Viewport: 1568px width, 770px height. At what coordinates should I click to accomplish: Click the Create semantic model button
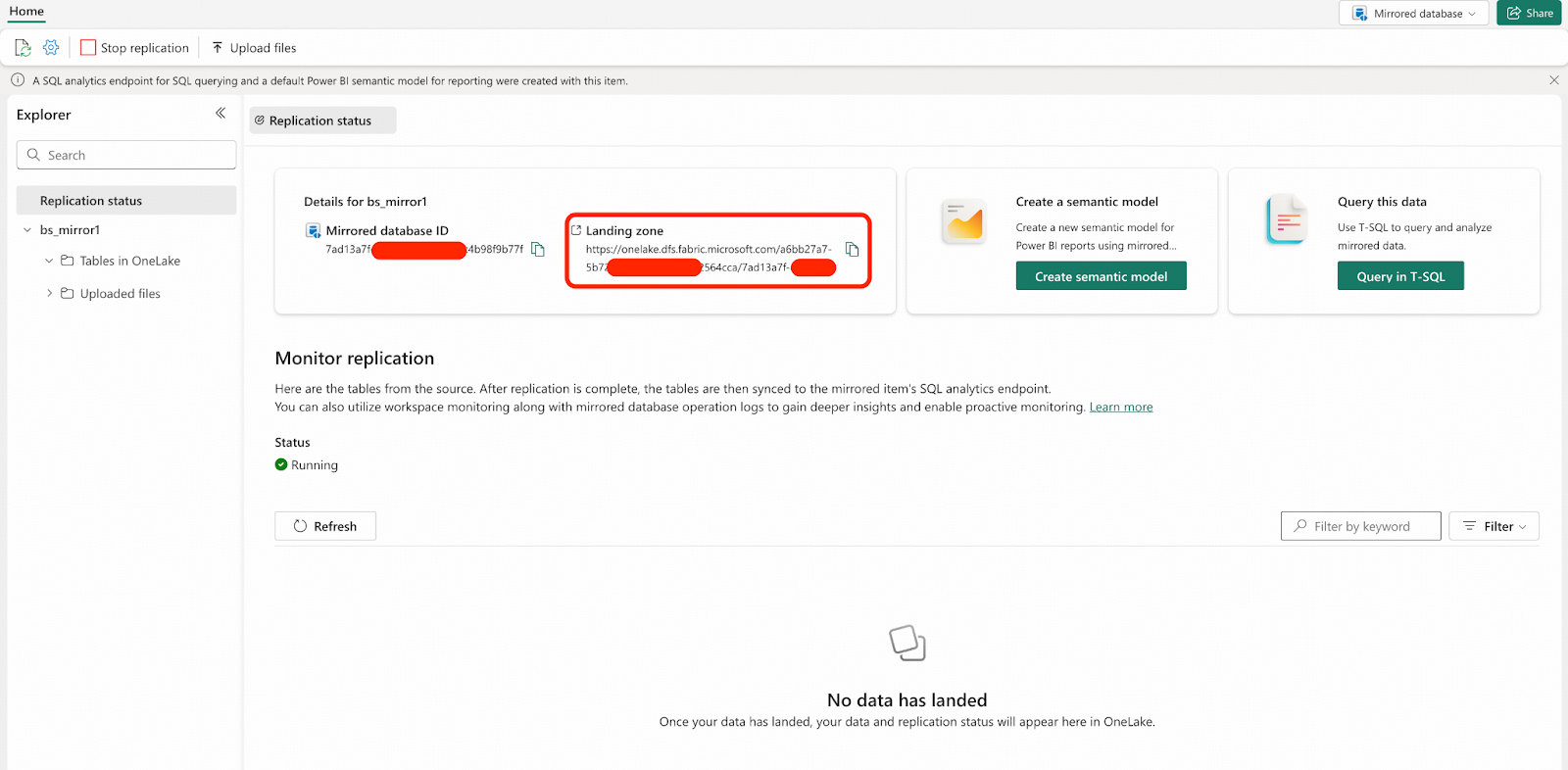coord(1101,276)
